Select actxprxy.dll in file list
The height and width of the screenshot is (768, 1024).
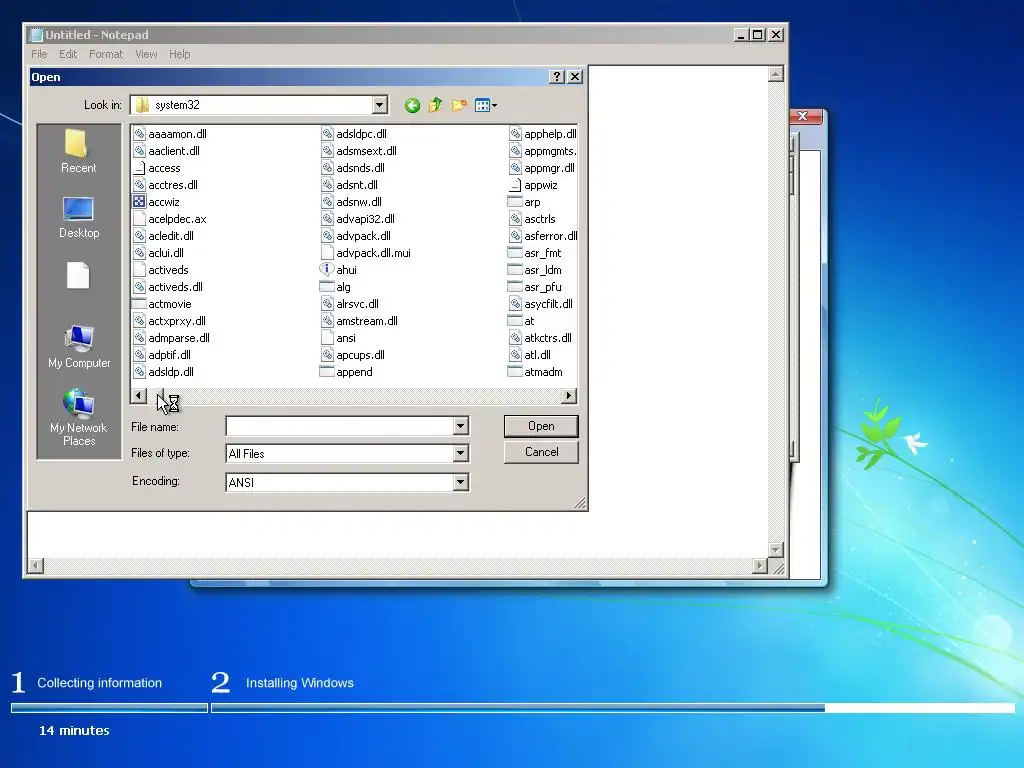pyautogui.click(x=169, y=321)
